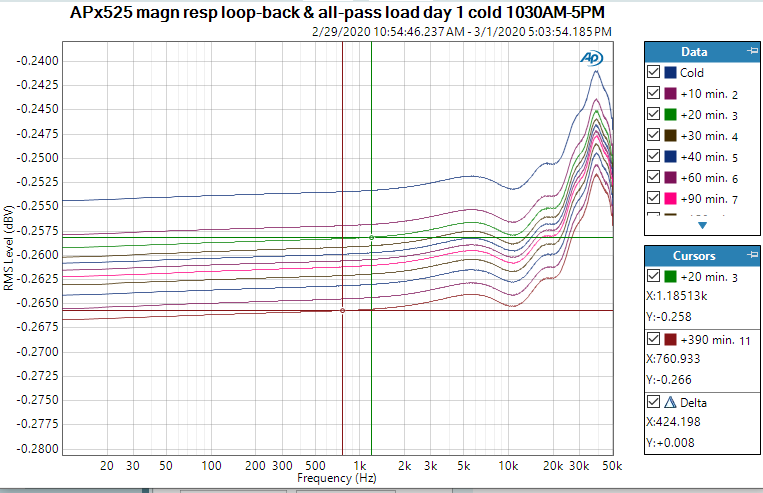Click the 20 Hz frequency axis tick
763x493 pixels.
pos(107,466)
